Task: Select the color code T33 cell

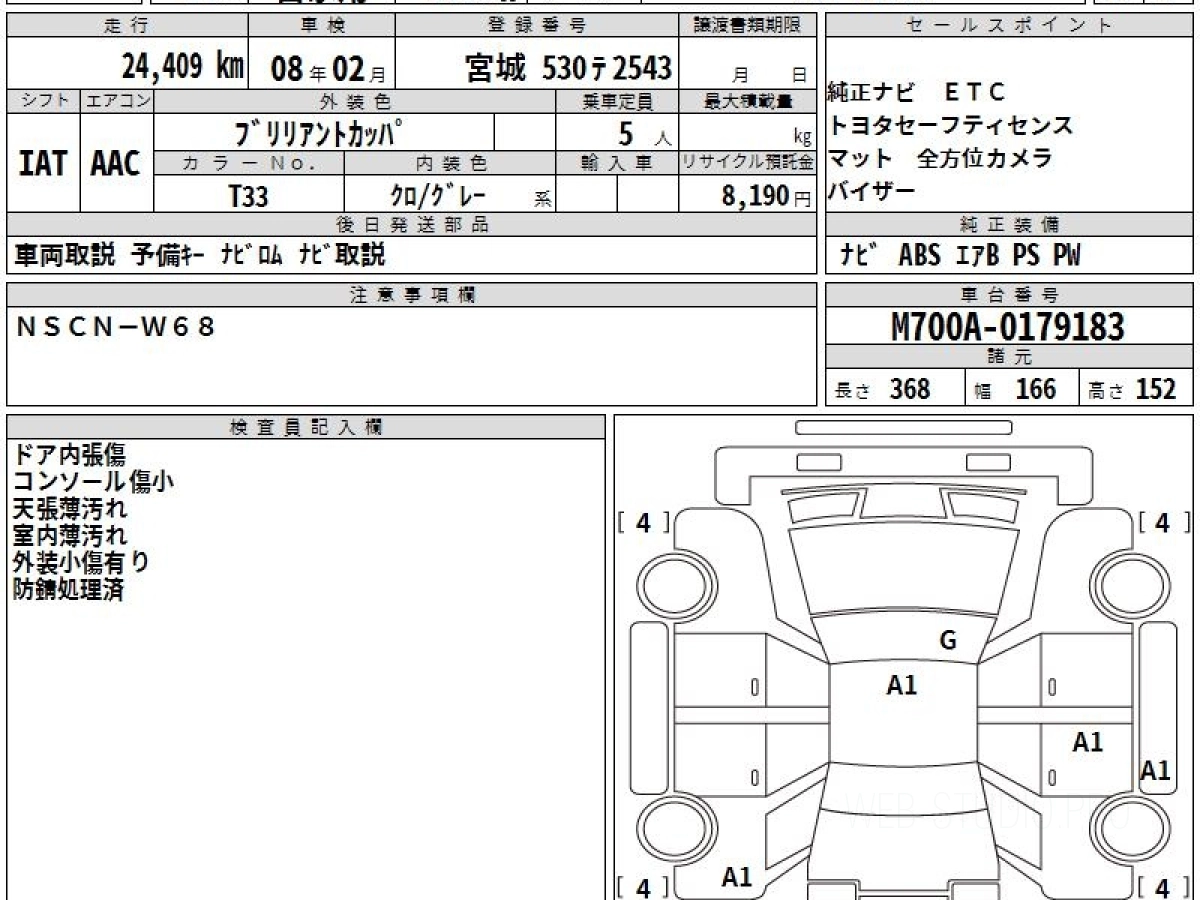Action: point(248,196)
